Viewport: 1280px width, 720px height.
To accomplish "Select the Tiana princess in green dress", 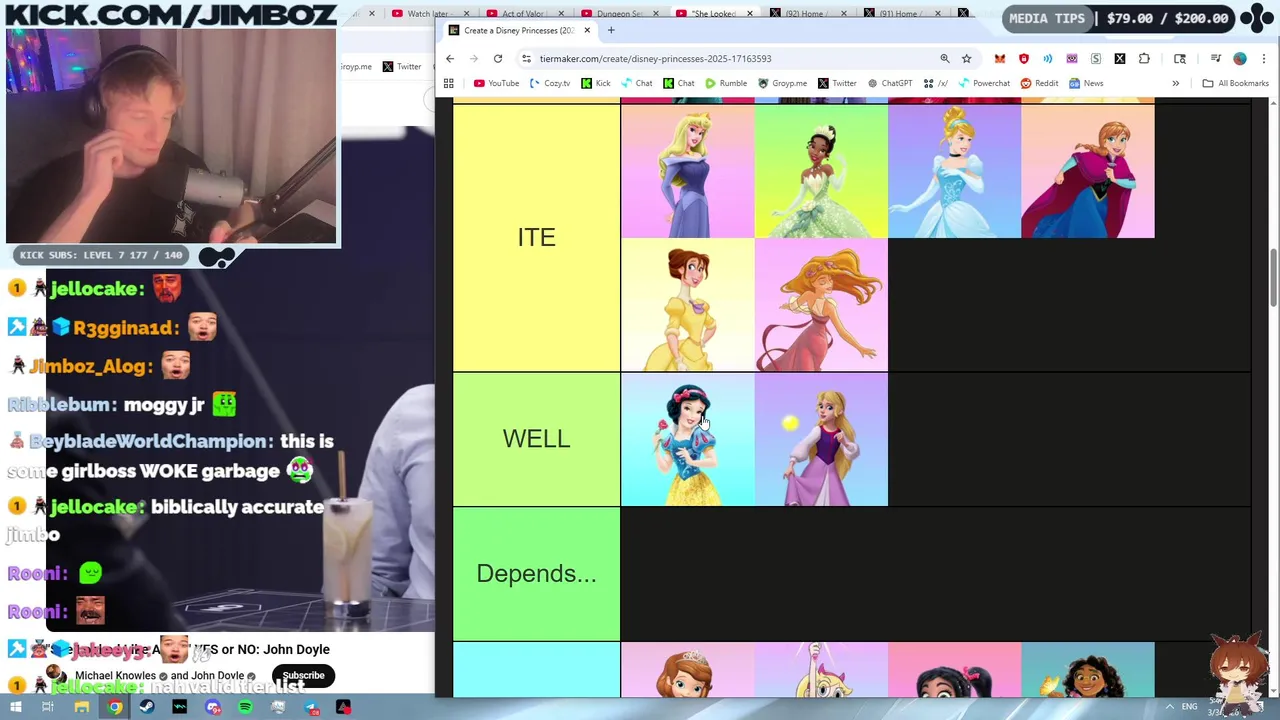I will pos(821,171).
